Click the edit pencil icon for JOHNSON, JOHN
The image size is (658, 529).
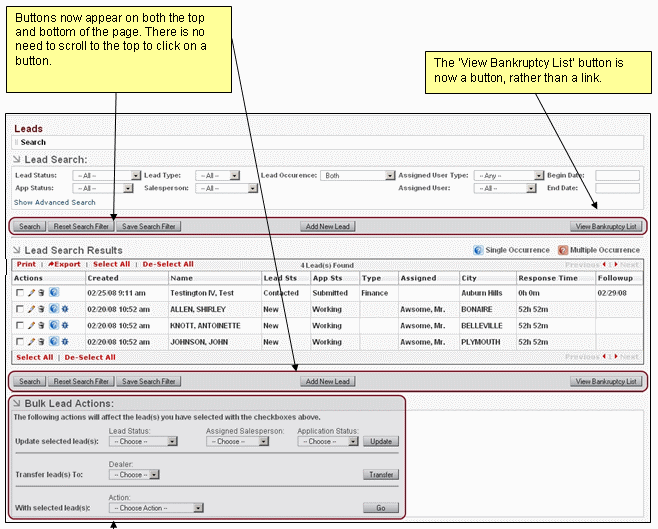click(x=31, y=342)
